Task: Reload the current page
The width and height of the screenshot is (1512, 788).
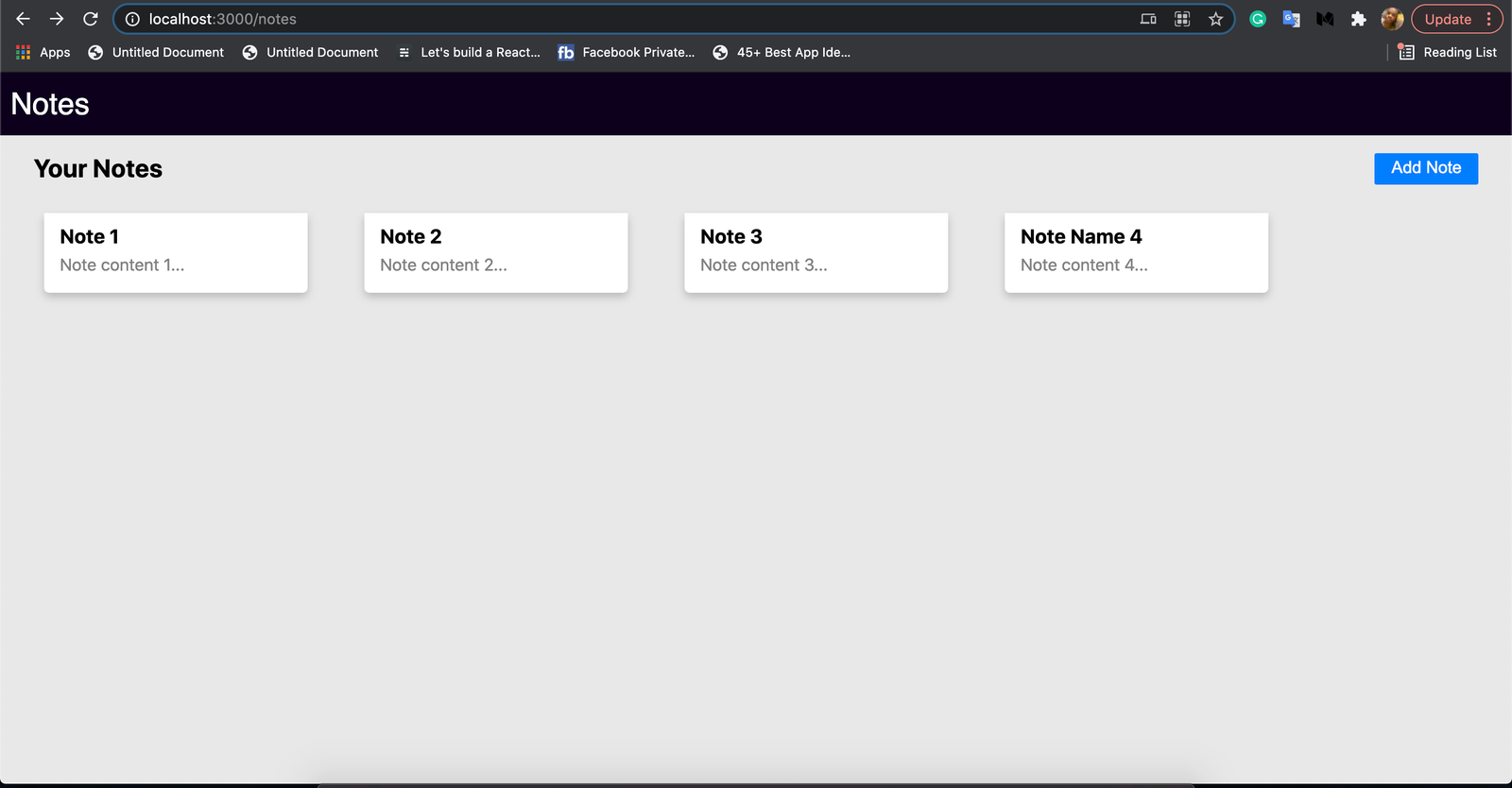Action: click(91, 19)
